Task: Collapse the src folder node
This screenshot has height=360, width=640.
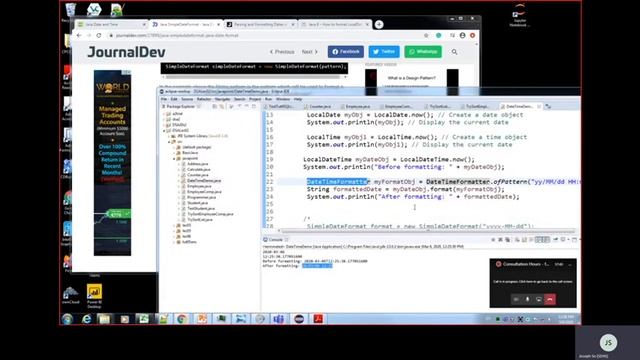Action: (x=169, y=142)
